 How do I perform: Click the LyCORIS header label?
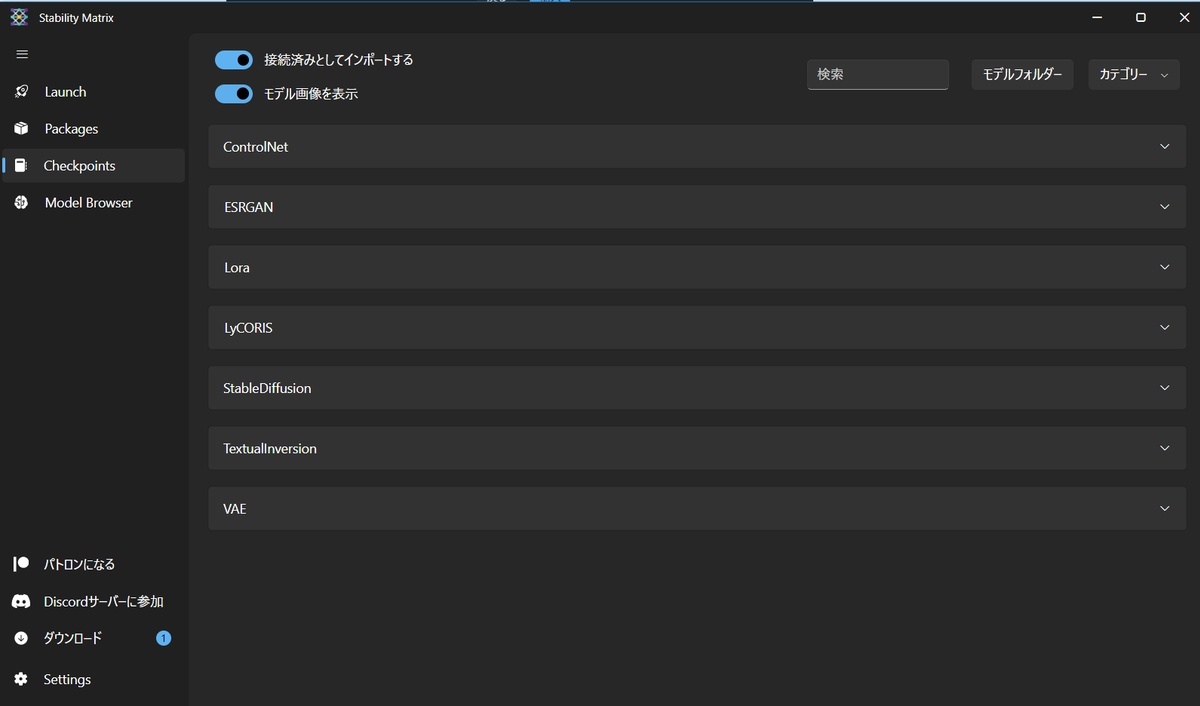coord(248,327)
